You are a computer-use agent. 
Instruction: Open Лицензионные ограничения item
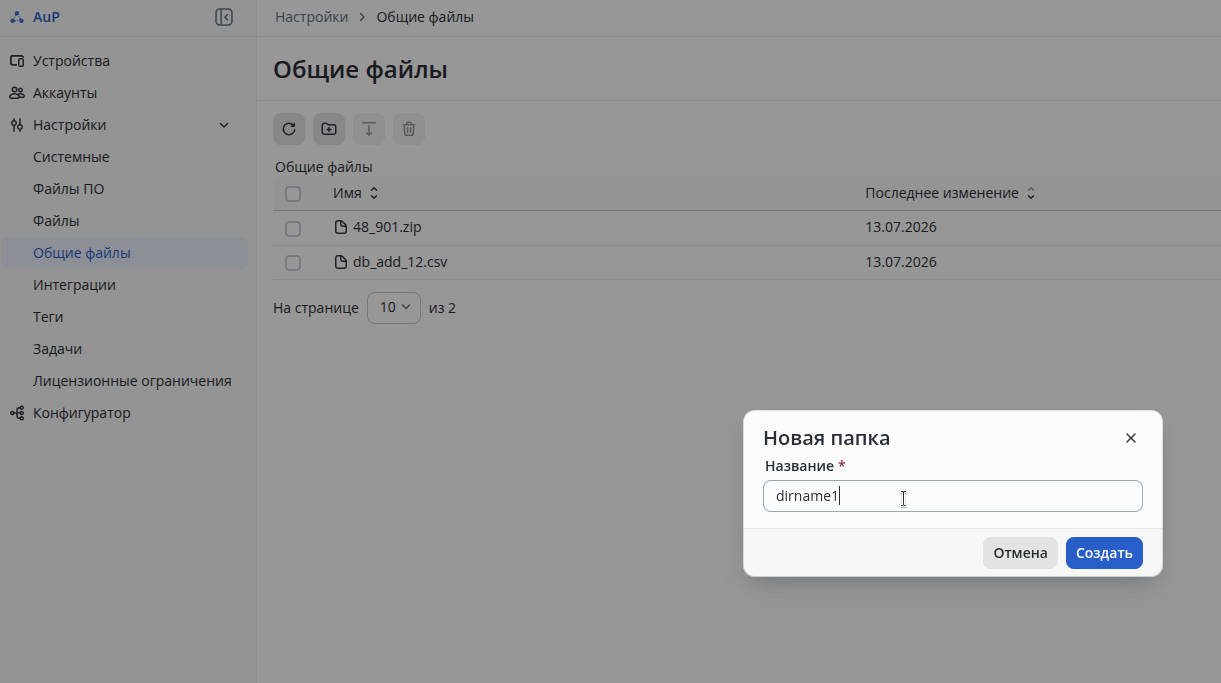132,381
